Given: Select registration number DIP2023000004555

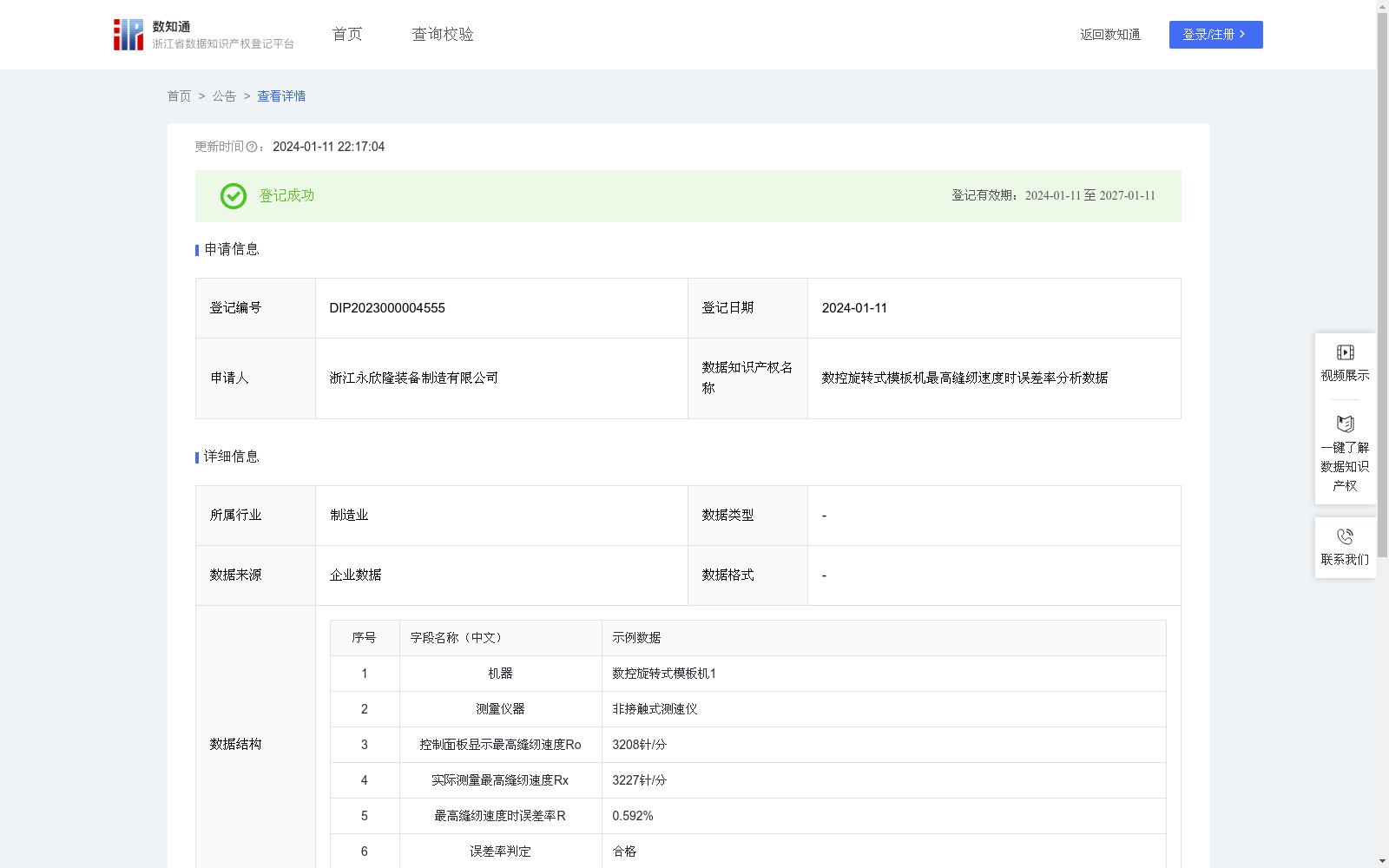Looking at the screenshot, I should pos(387,308).
